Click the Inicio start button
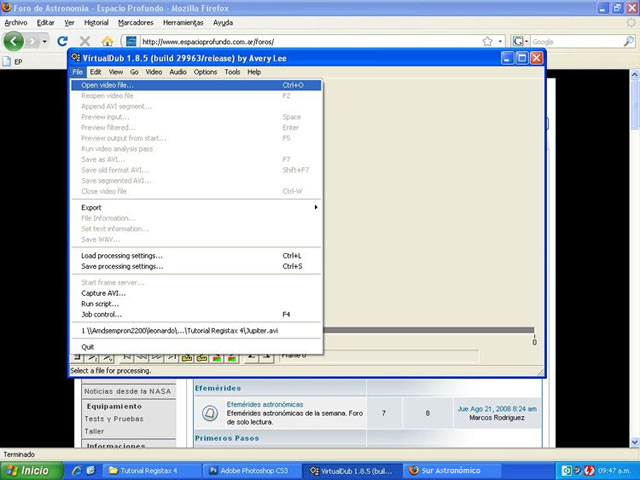The image size is (640, 480). point(28,470)
